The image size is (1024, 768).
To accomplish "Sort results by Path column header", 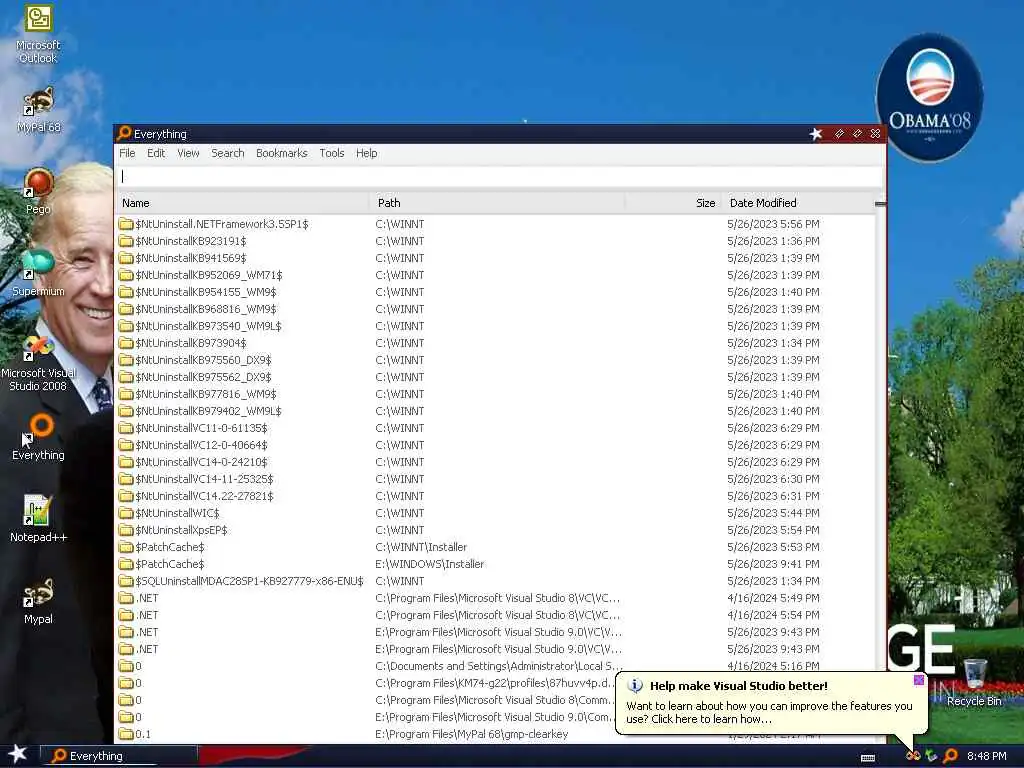I will [498, 203].
